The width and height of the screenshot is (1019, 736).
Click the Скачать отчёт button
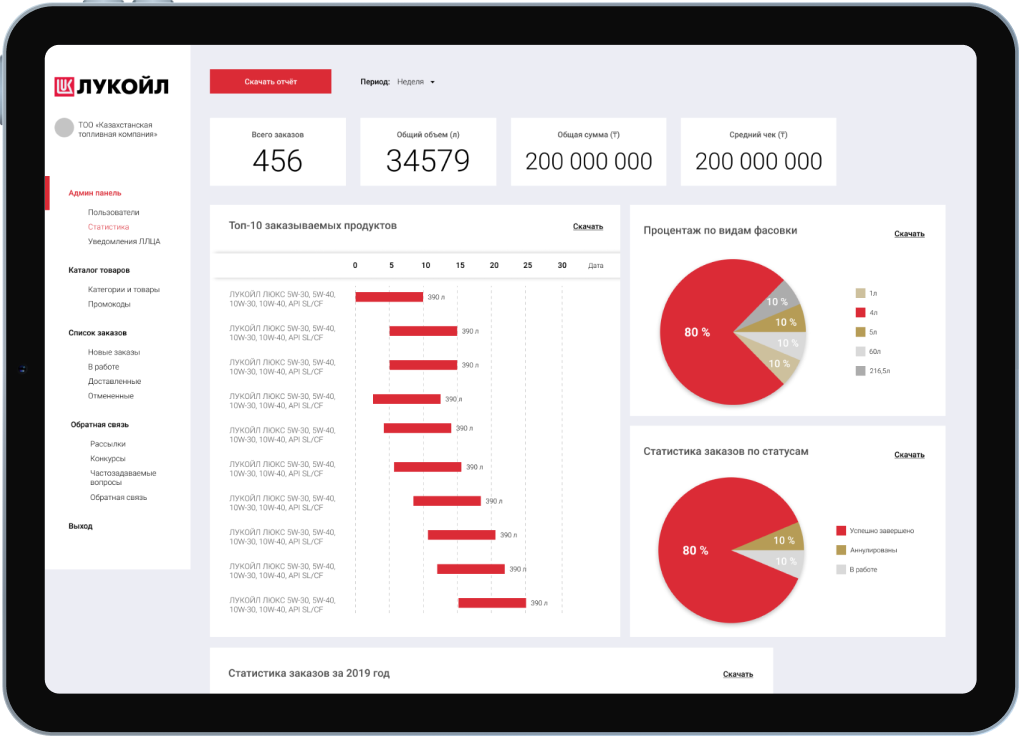coord(270,81)
